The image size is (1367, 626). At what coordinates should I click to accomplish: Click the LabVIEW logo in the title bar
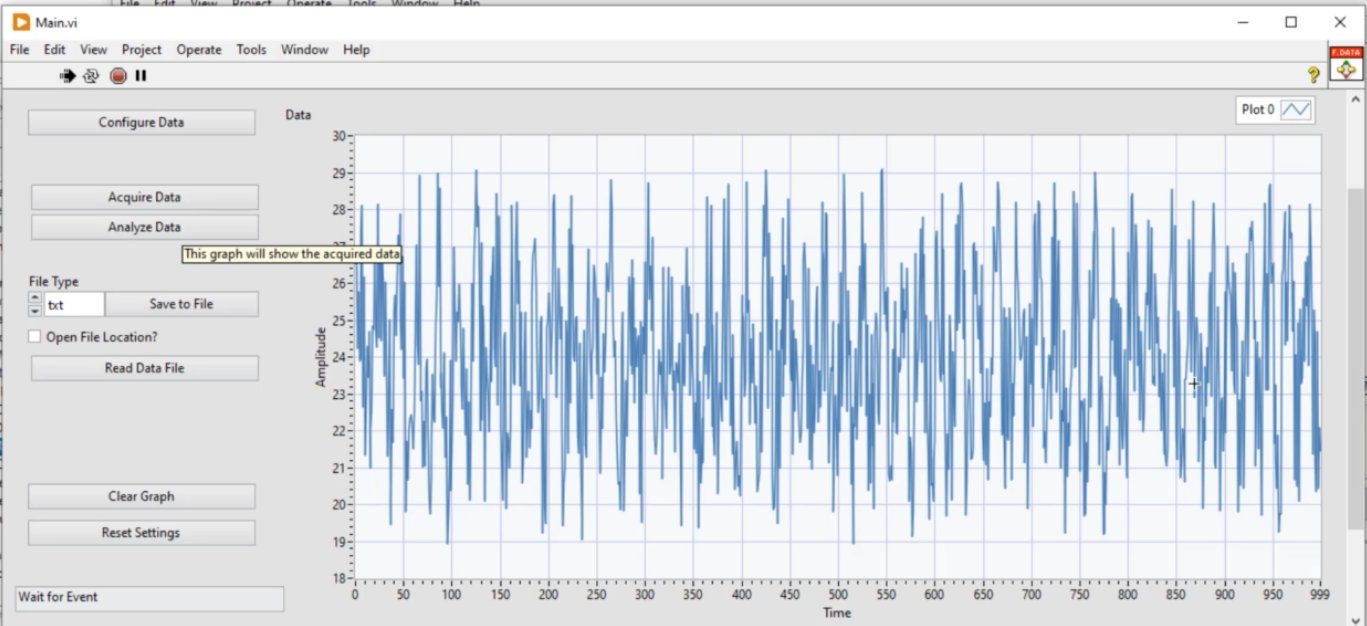[x=21, y=22]
